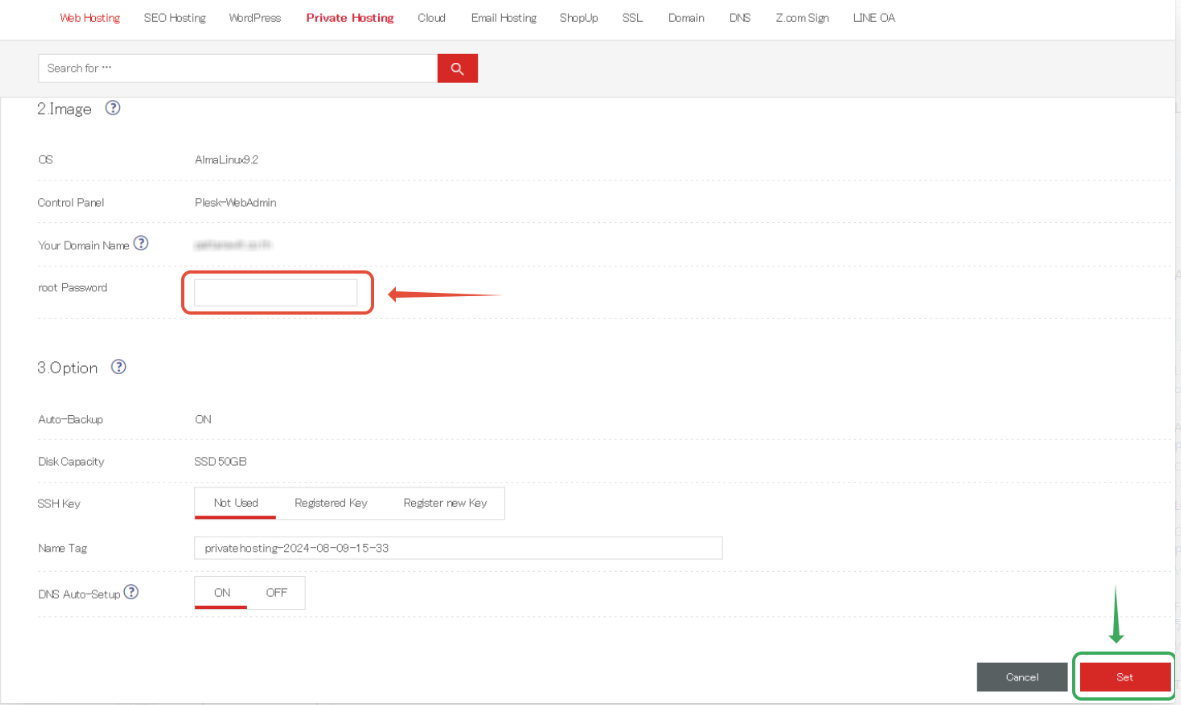
Task: Focus the Name Tag input field
Action: click(458, 548)
